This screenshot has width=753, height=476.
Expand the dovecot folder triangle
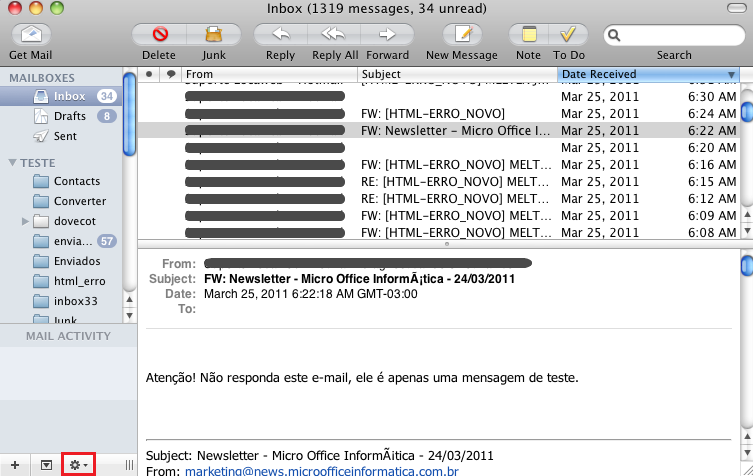(25, 221)
